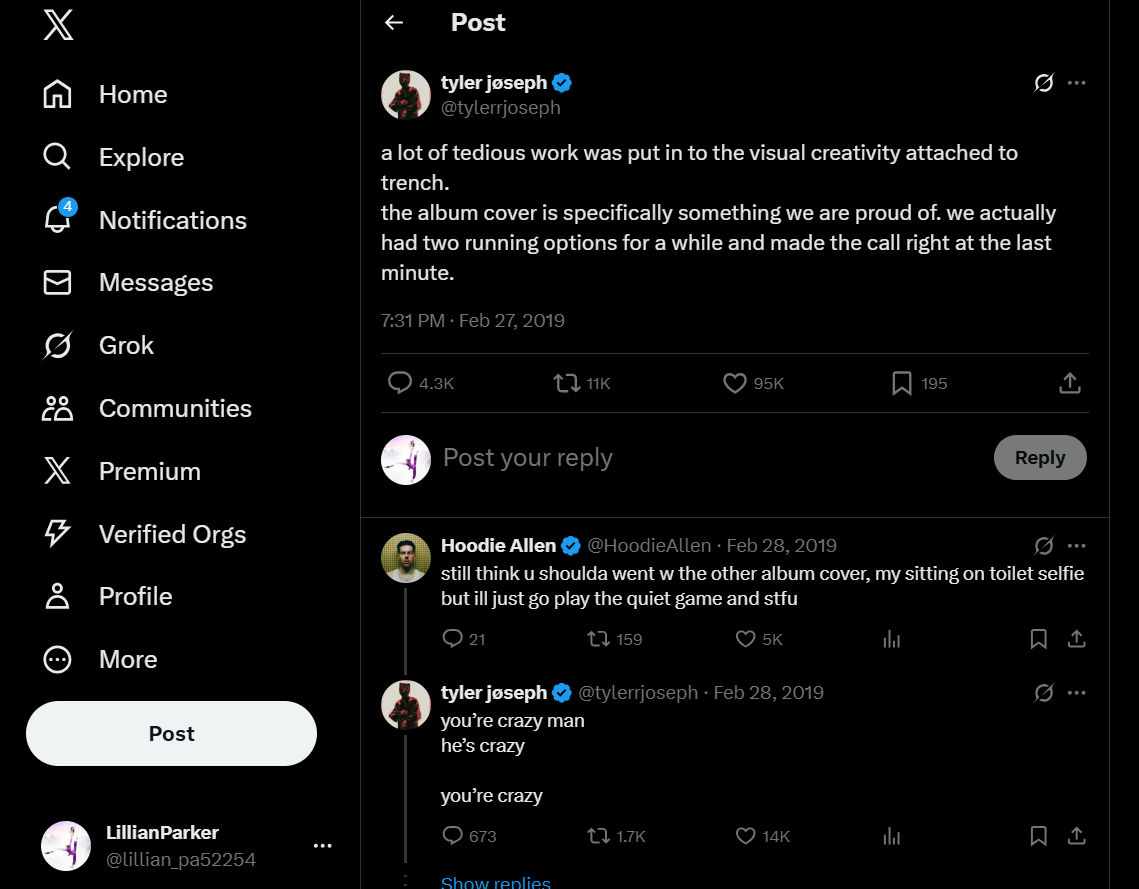The image size is (1139, 889).
Task: Like Hoodie Allen's reply with 5K likes
Action: (x=745, y=639)
